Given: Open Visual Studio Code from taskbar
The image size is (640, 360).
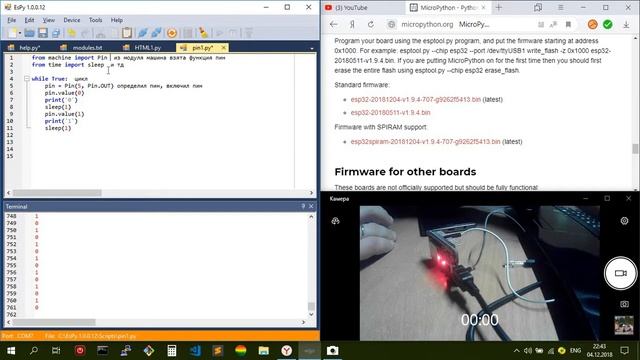Looking at the screenshot, I should (x=195, y=351).
